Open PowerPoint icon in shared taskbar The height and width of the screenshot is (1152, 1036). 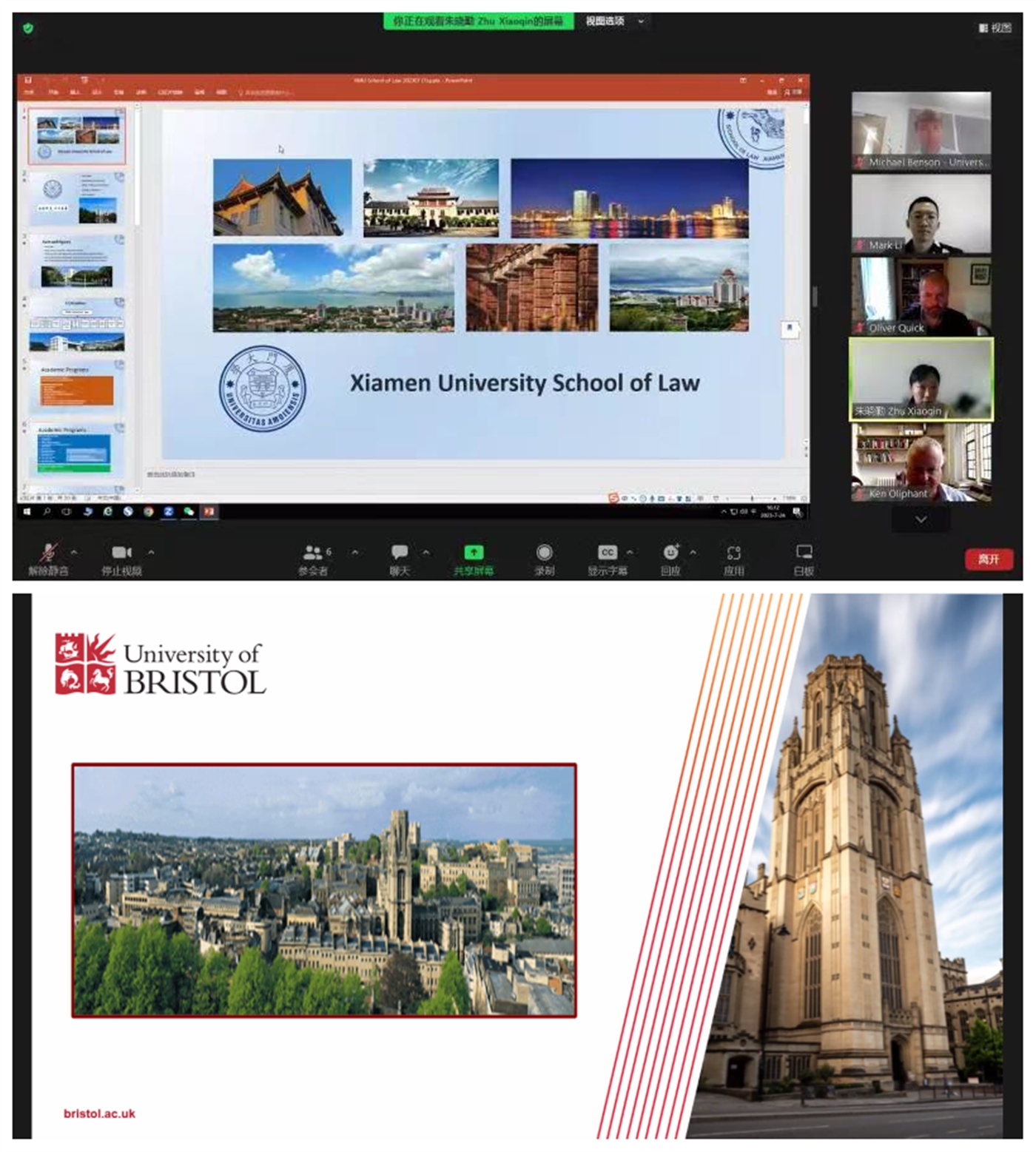point(209,511)
